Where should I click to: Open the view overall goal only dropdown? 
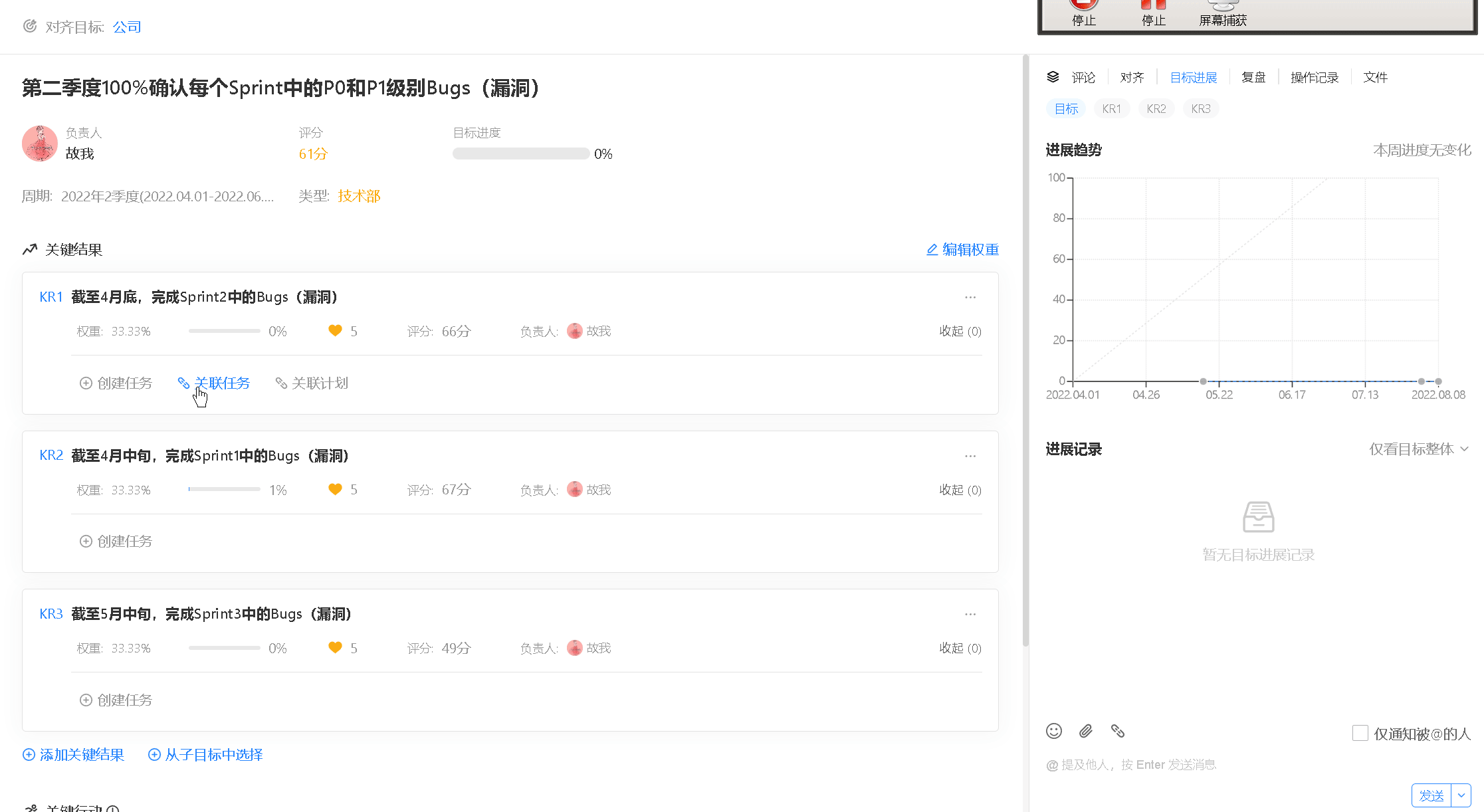click(x=1418, y=449)
